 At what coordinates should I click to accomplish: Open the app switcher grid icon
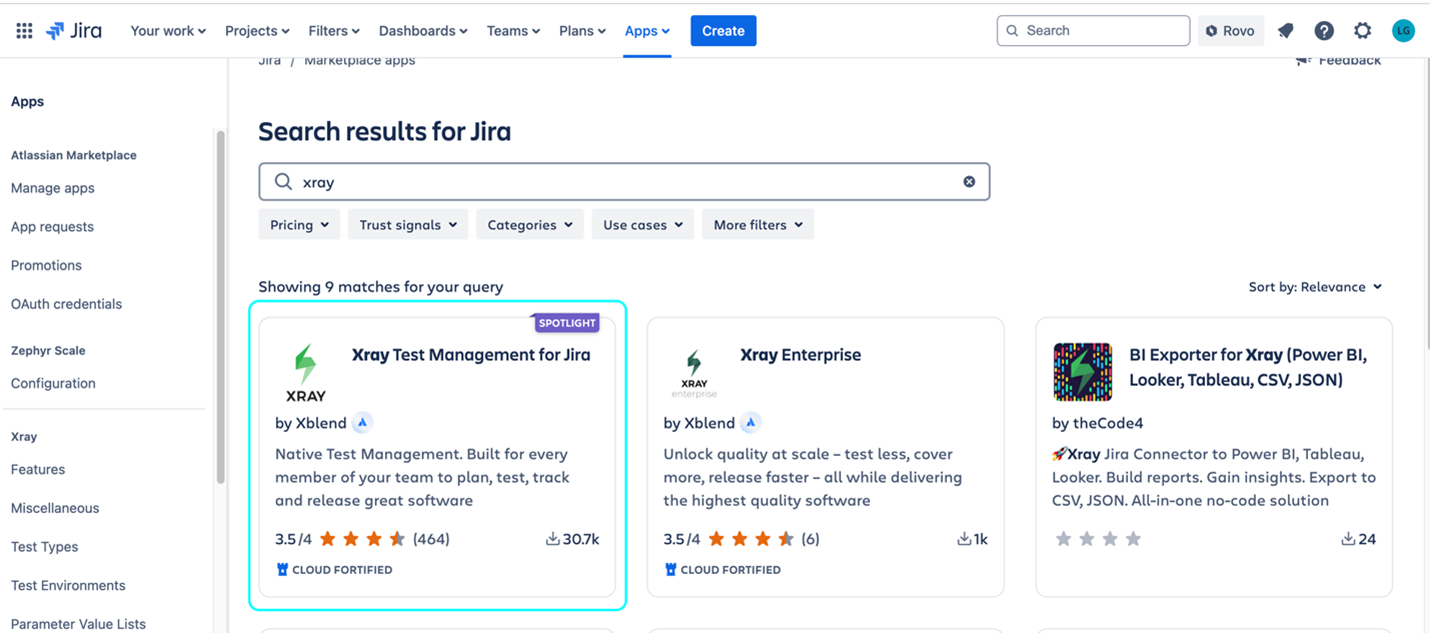tap(24, 31)
